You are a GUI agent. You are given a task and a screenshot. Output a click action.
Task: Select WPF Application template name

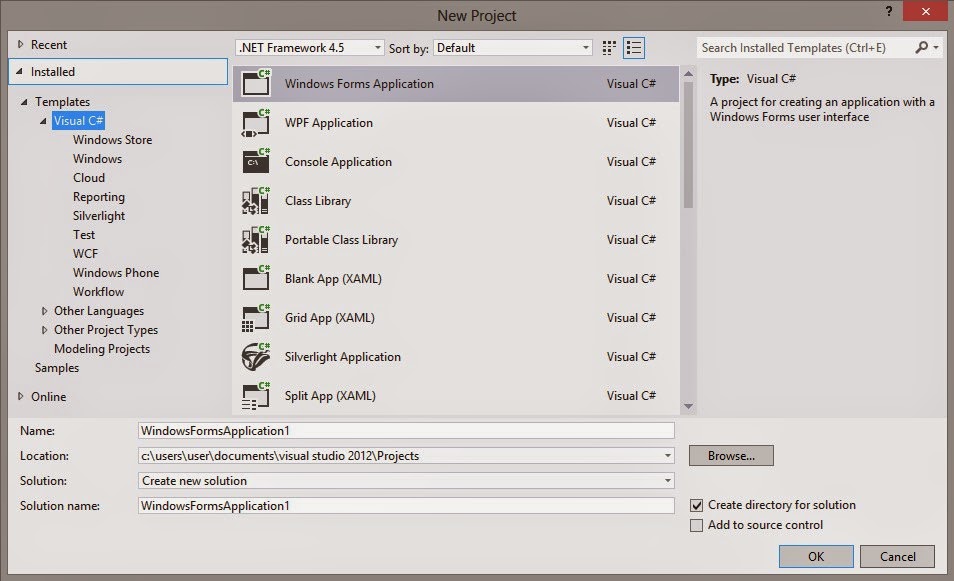[x=329, y=122]
